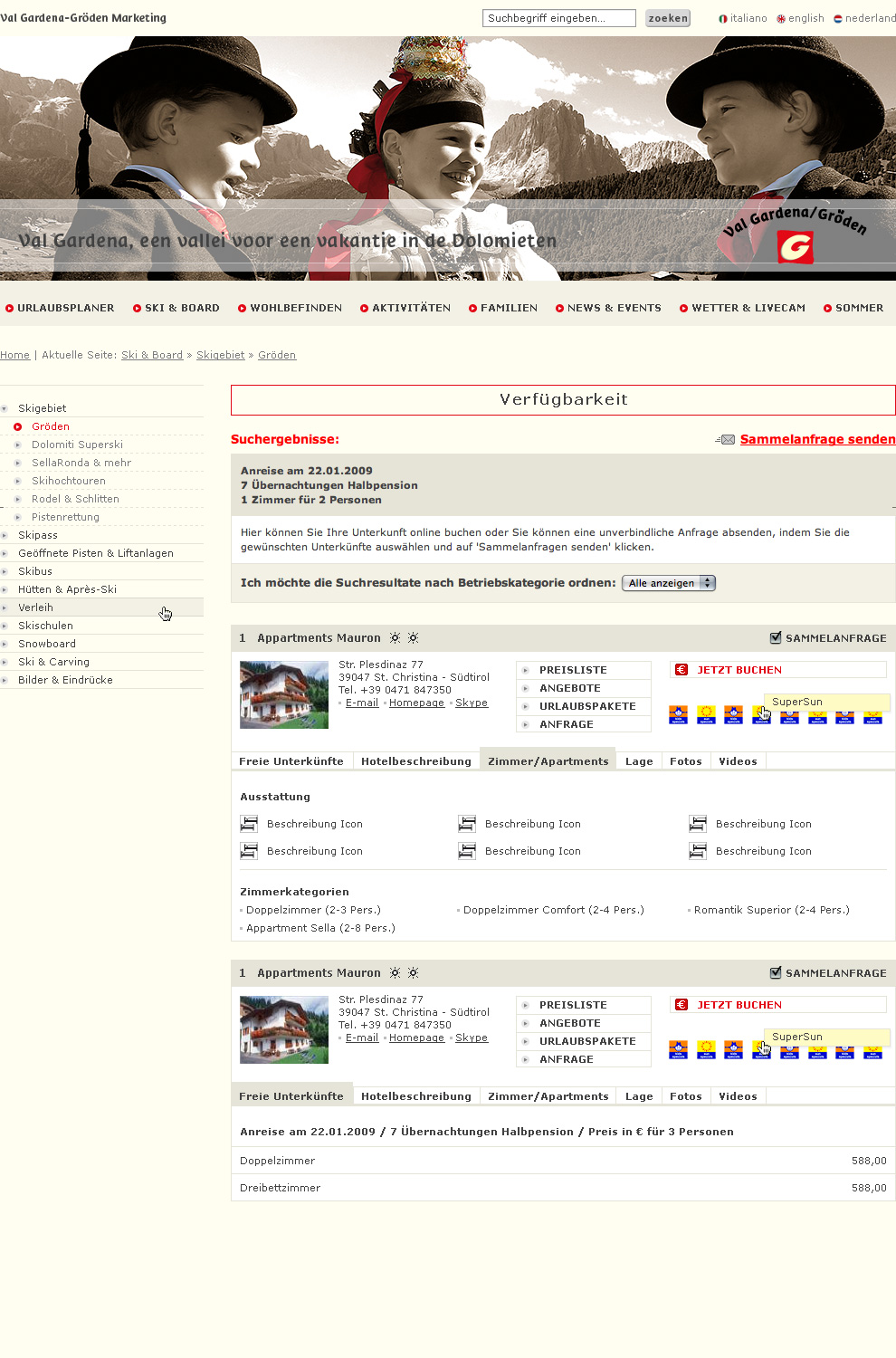
Task: Expand Urlaubspakete in the second listing
Action: click(x=587, y=1041)
